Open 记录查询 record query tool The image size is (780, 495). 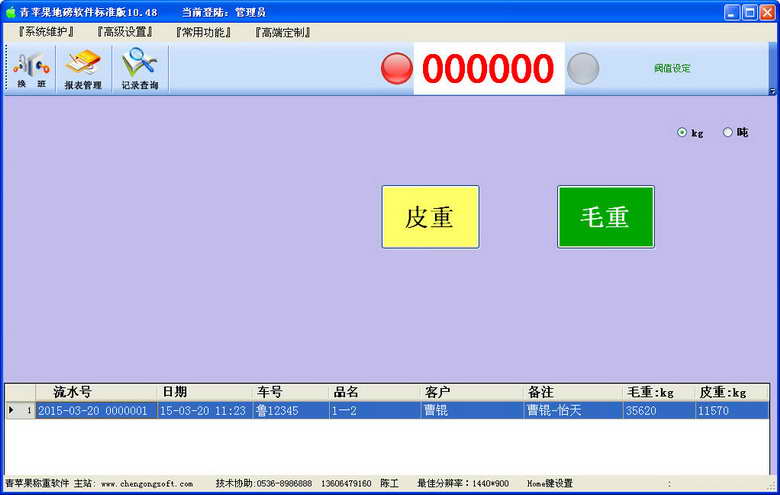click(x=140, y=69)
